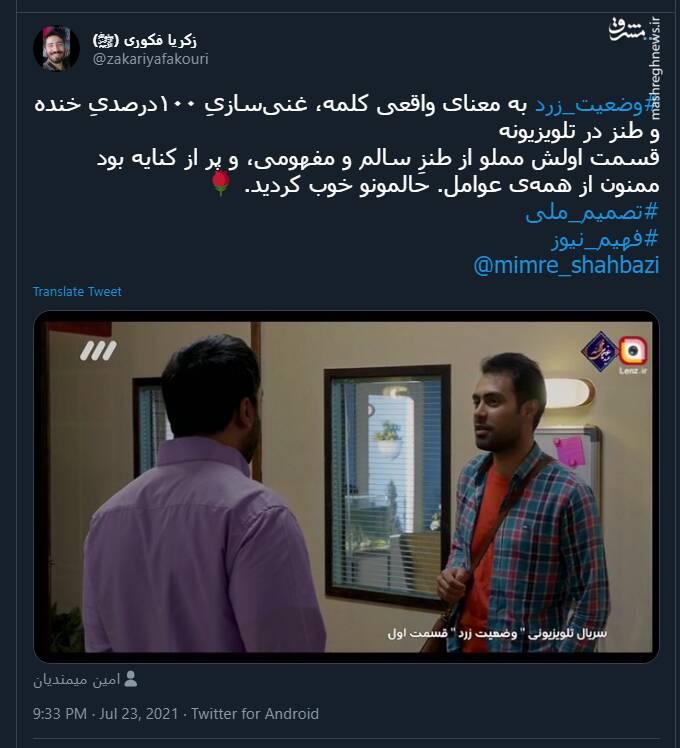This screenshot has width=680, height=748.
Task: Click the vertical mashreghnews.ir watermark text
Action: point(655,68)
